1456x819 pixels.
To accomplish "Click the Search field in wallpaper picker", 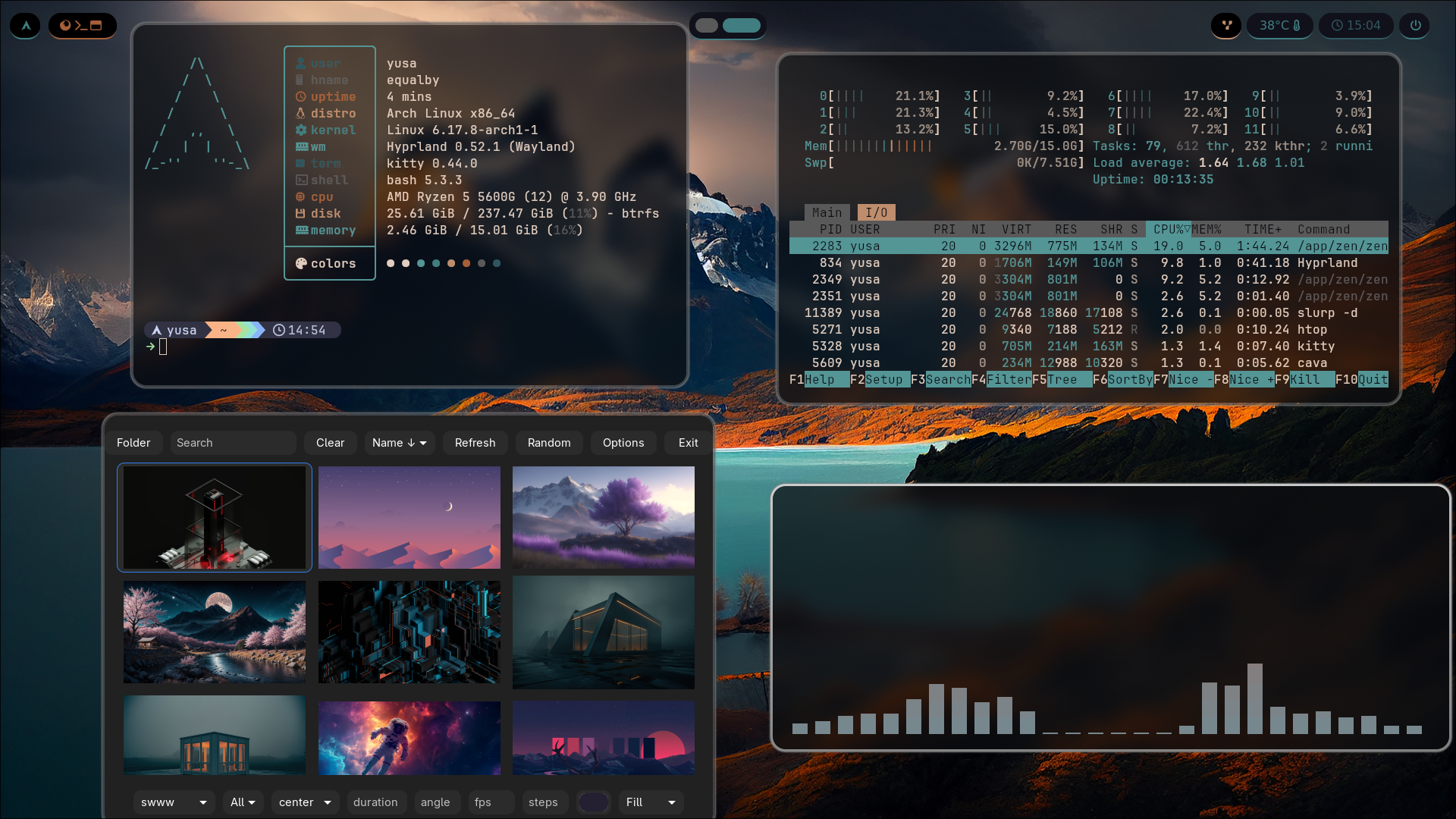I will (x=233, y=443).
